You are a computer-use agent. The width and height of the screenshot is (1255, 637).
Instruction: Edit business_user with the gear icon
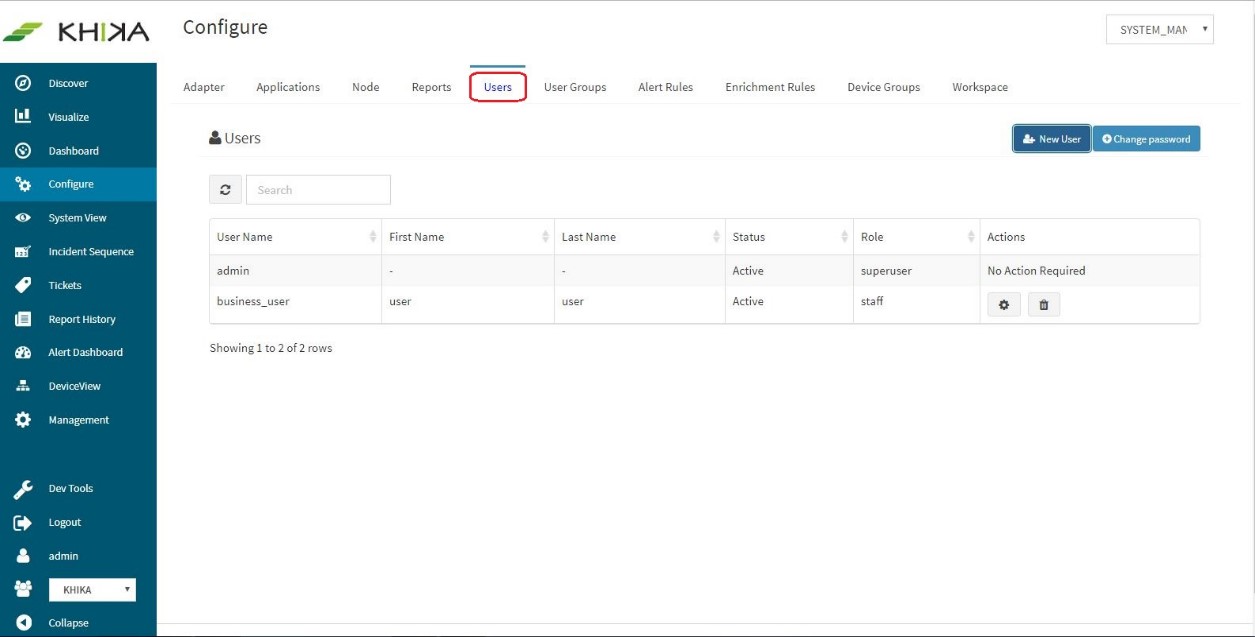pos(1004,305)
